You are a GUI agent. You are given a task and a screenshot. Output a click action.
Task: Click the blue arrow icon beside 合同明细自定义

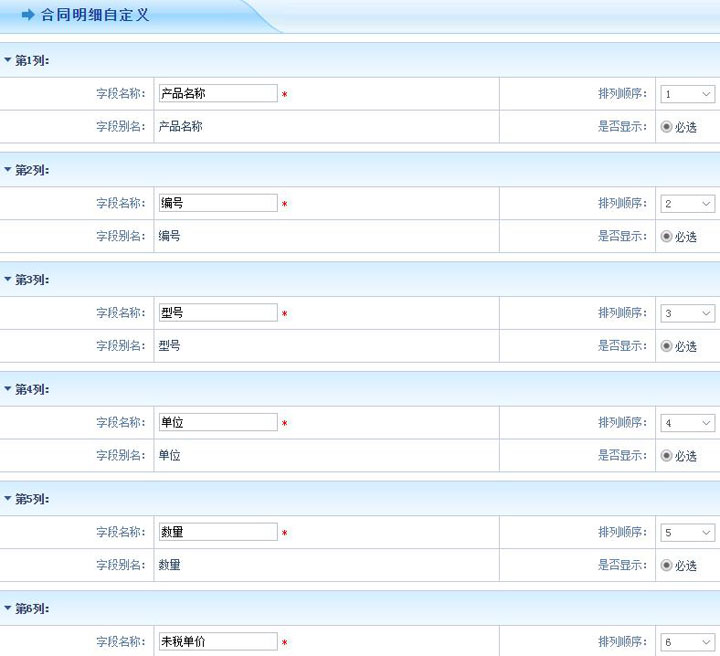28,15
